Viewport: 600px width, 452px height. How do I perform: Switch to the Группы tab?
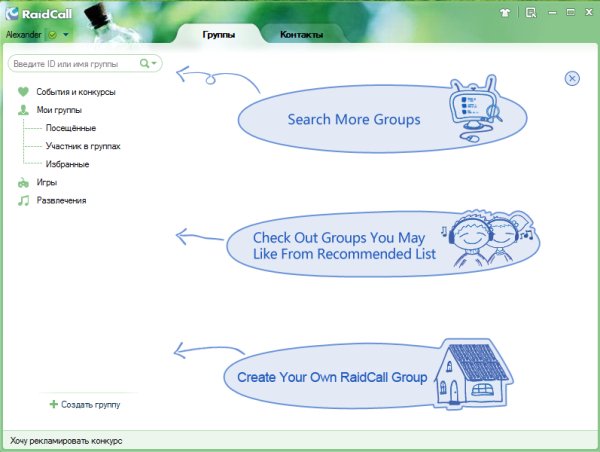pyautogui.click(x=218, y=35)
